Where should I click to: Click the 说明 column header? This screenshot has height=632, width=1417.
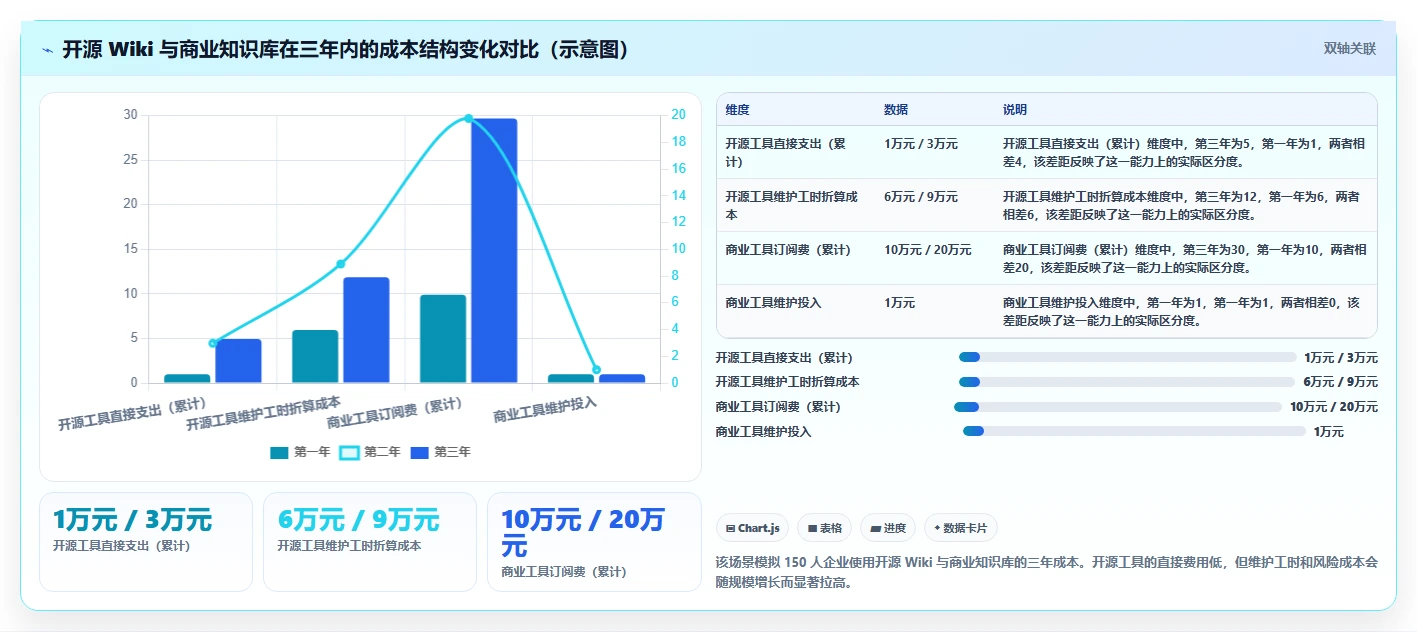tap(1015, 110)
